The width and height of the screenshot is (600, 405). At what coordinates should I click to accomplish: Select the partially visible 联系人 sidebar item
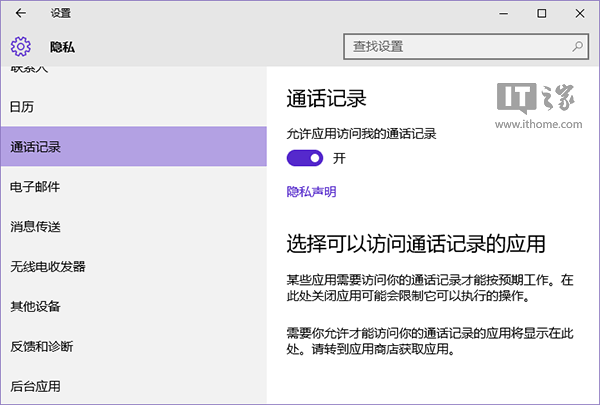tap(30, 70)
